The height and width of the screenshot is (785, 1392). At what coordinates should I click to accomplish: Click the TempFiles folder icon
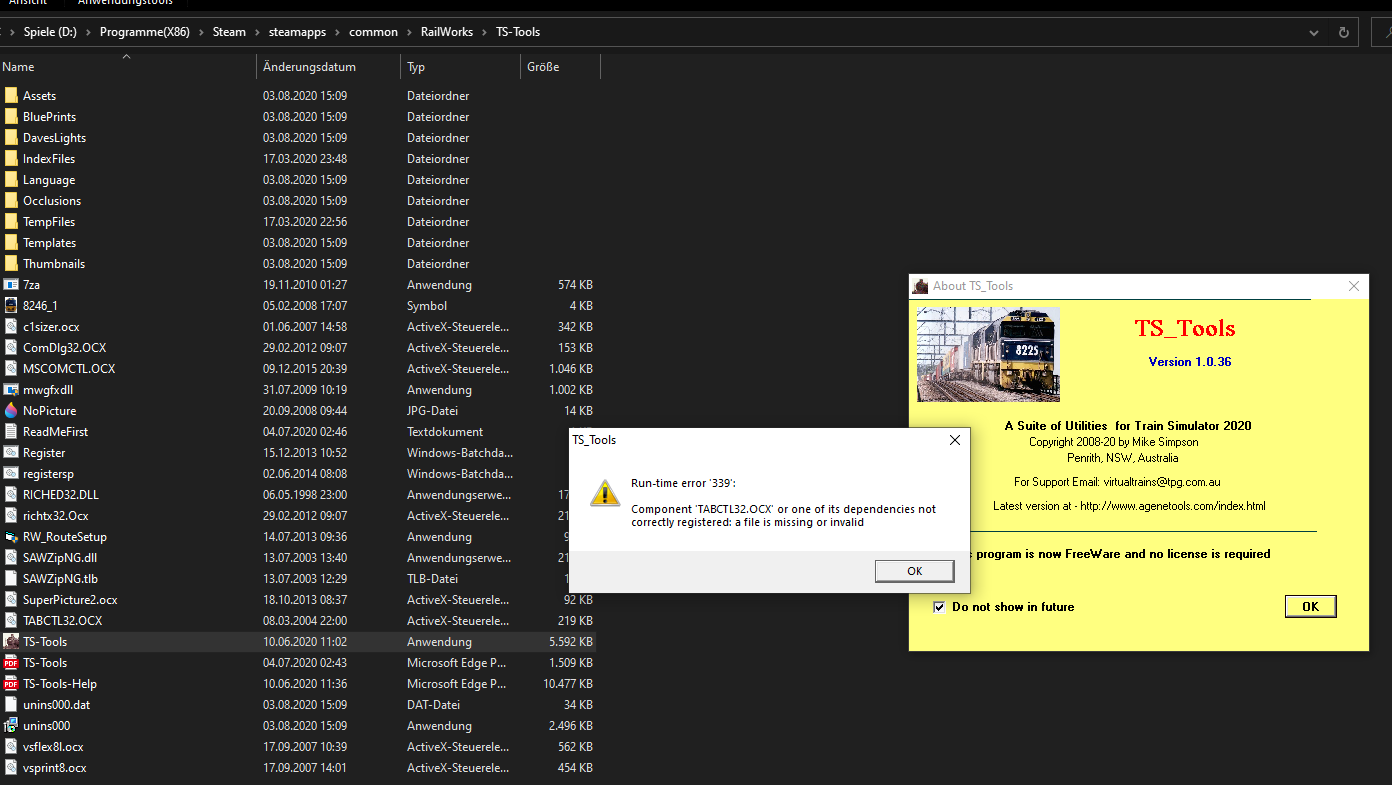tap(11, 222)
